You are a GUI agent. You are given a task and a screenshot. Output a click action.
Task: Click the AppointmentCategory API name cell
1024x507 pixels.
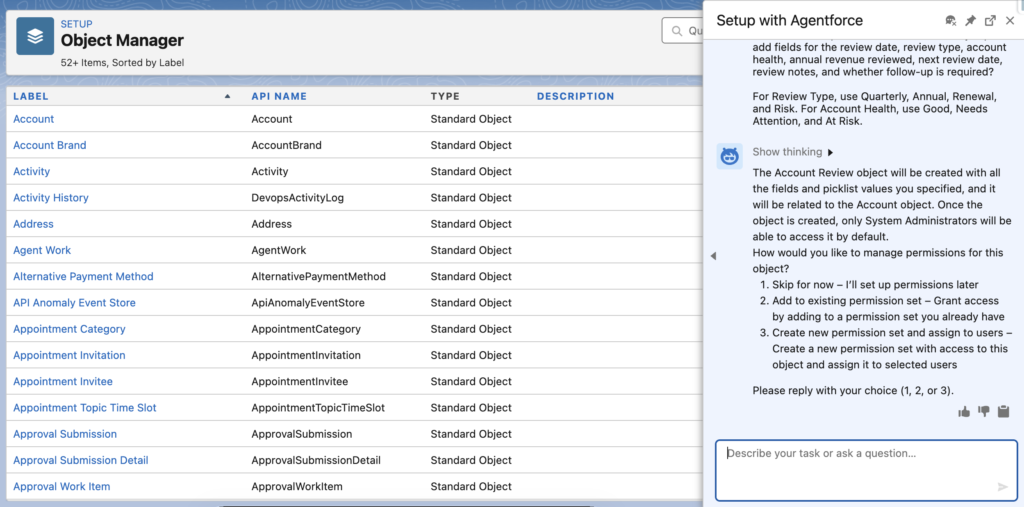(x=306, y=329)
